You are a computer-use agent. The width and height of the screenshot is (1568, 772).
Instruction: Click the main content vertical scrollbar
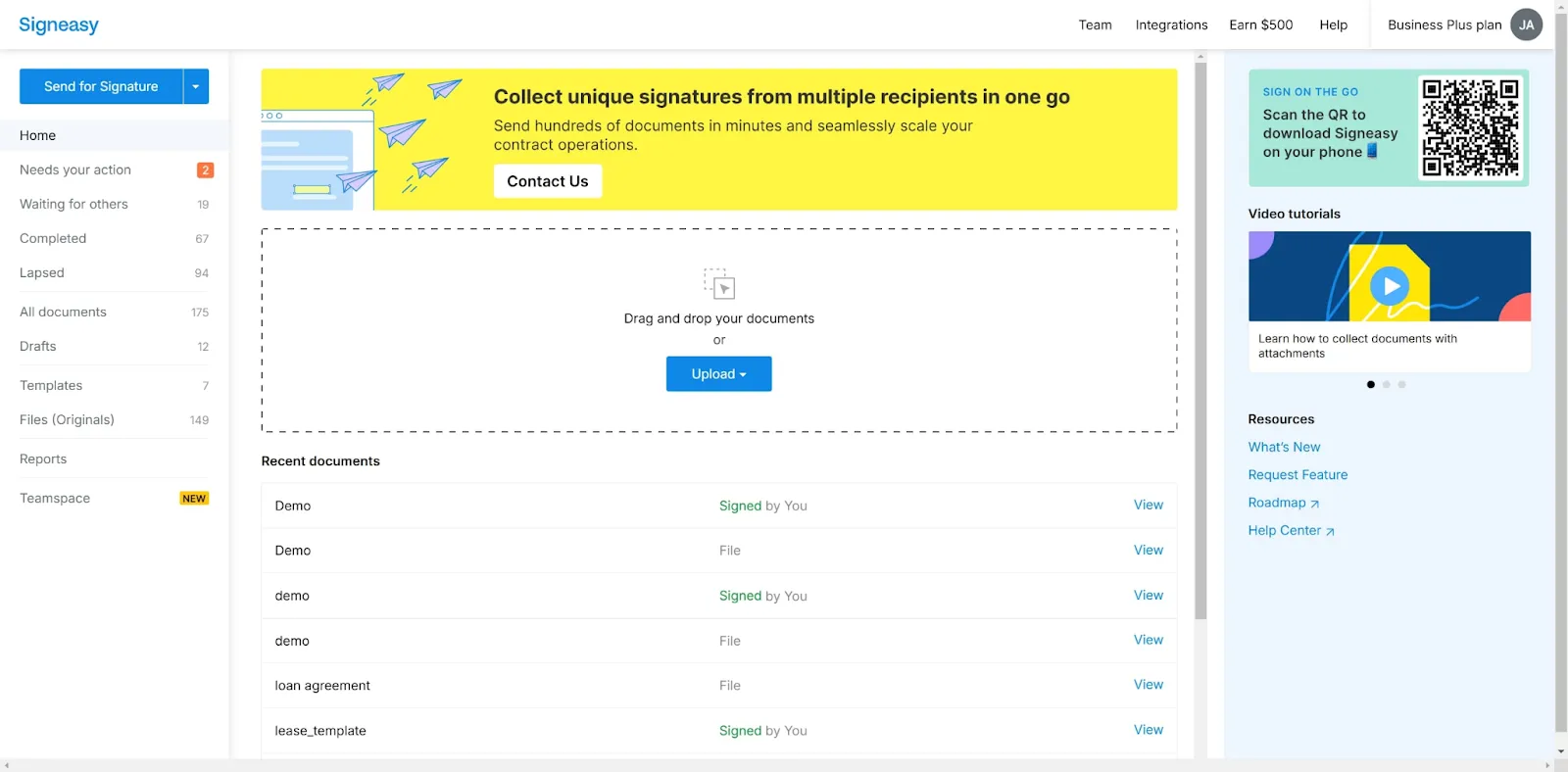coord(1200,341)
